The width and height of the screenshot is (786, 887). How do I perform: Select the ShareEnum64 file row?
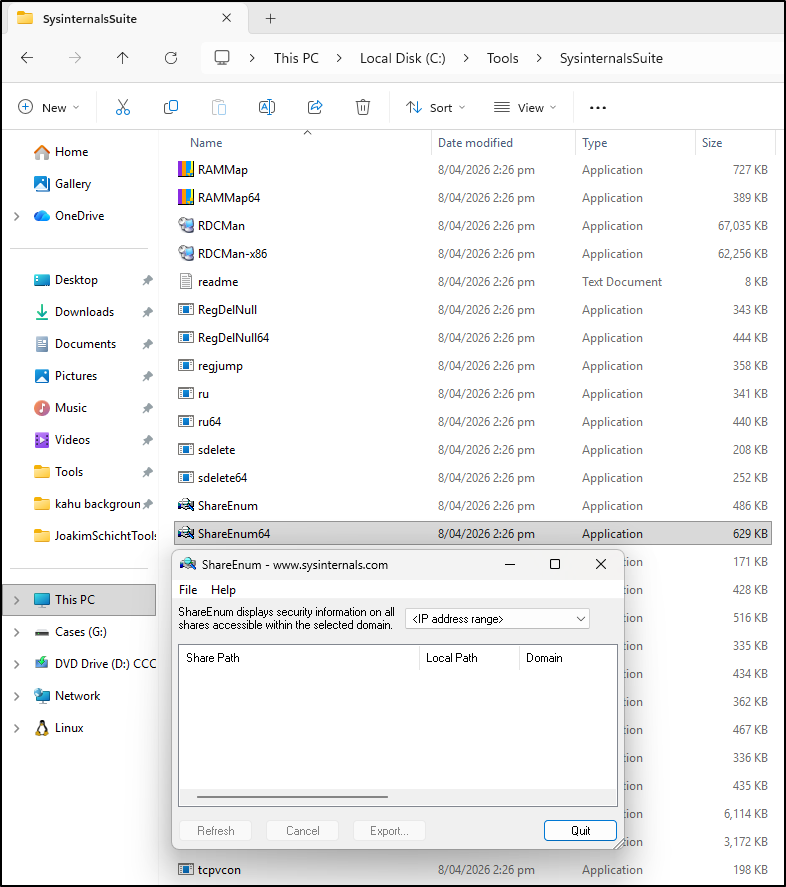tap(473, 533)
